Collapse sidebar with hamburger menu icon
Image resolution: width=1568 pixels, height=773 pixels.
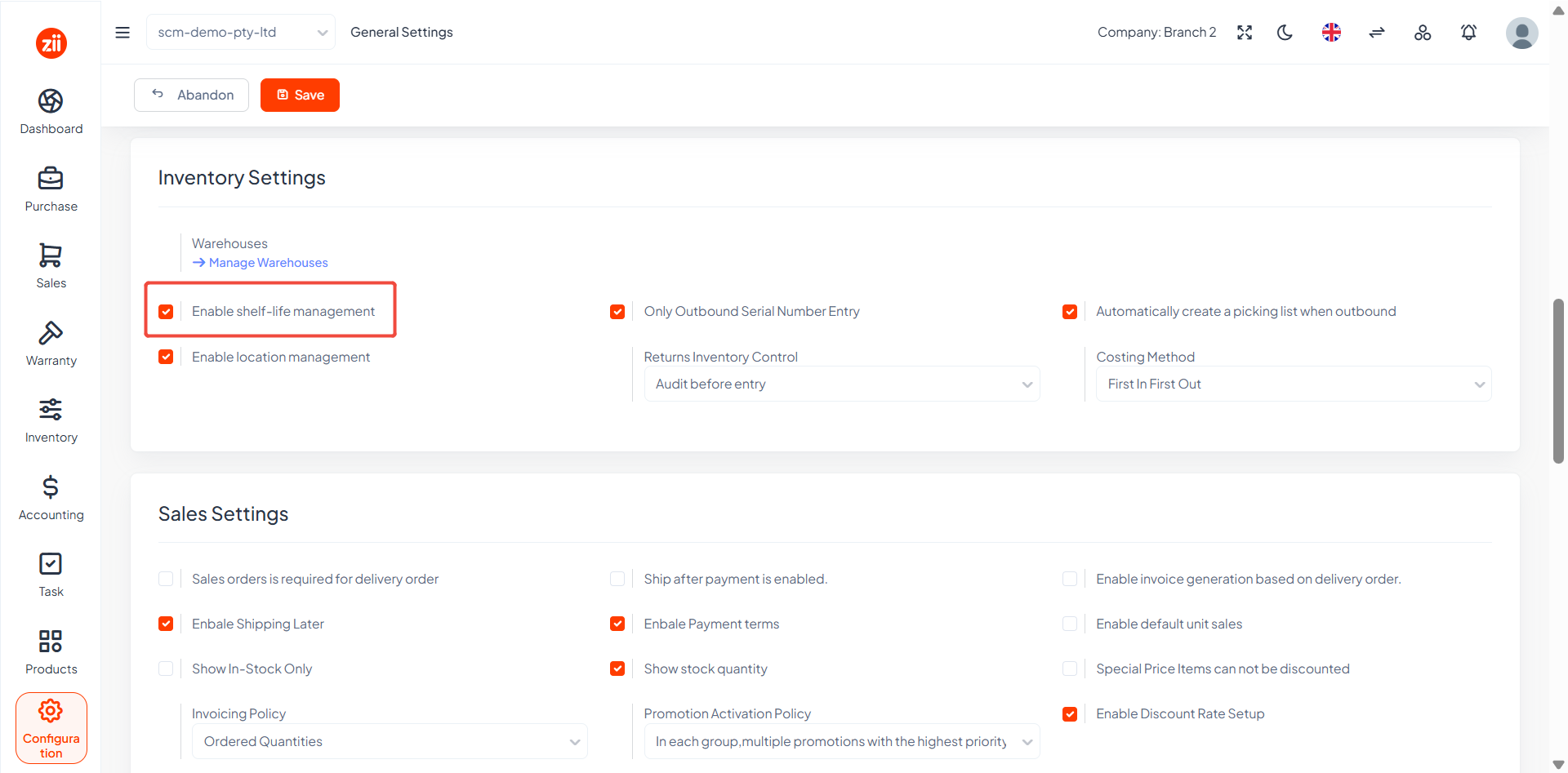pyautogui.click(x=122, y=33)
